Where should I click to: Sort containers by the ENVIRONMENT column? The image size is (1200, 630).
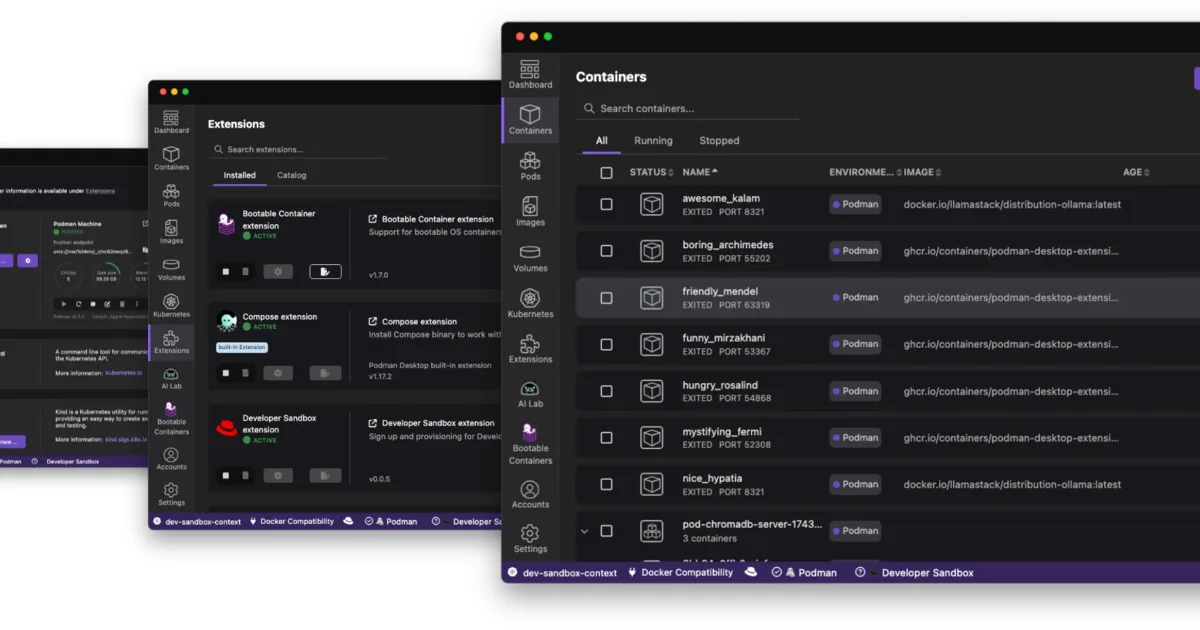point(865,172)
